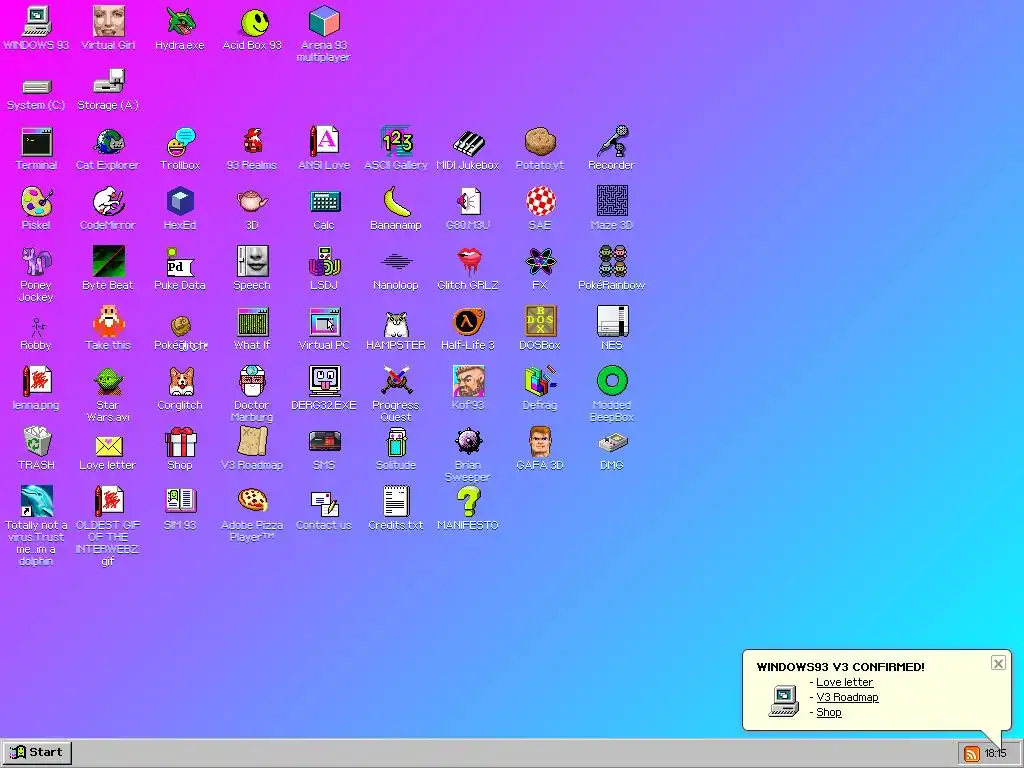1024x768 pixels.
Task: Click 'Love letter' link in notification
Action: click(844, 682)
